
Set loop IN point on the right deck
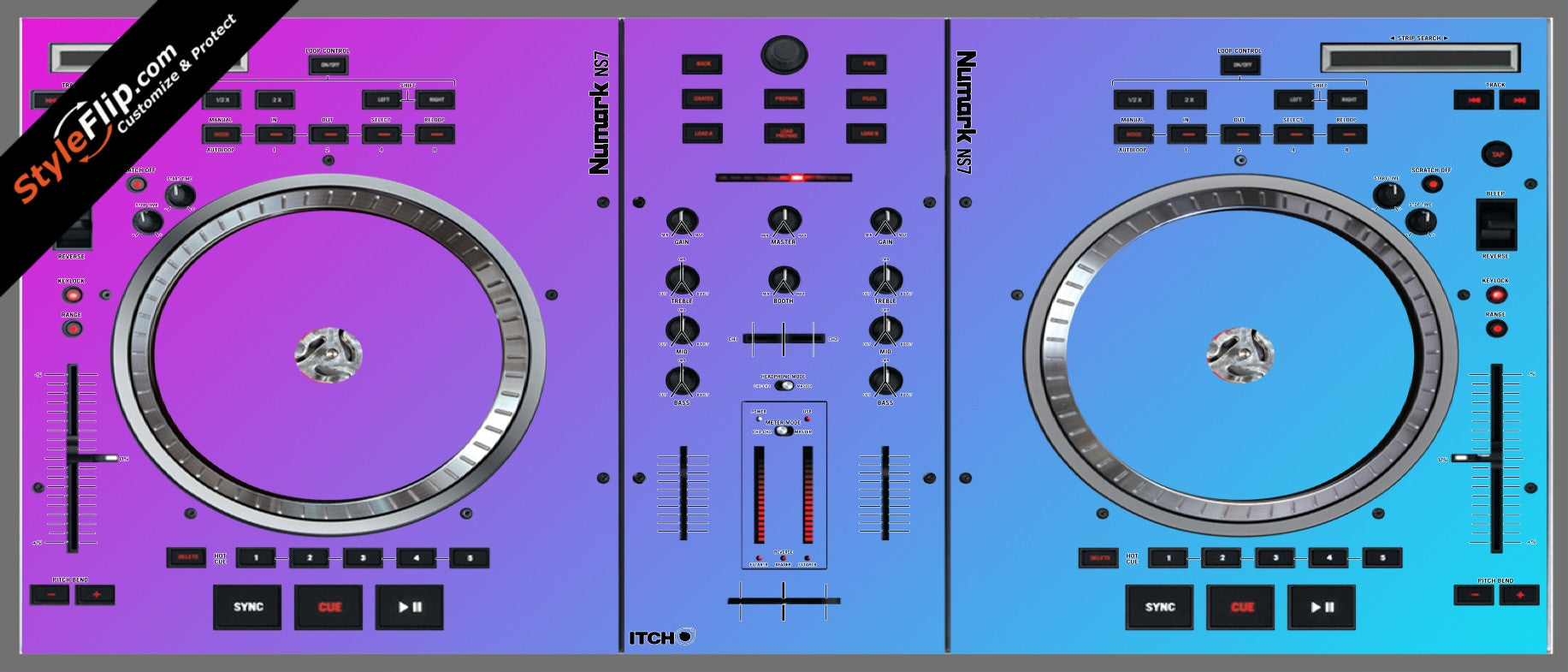pyautogui.click(x=1187, y=134)
